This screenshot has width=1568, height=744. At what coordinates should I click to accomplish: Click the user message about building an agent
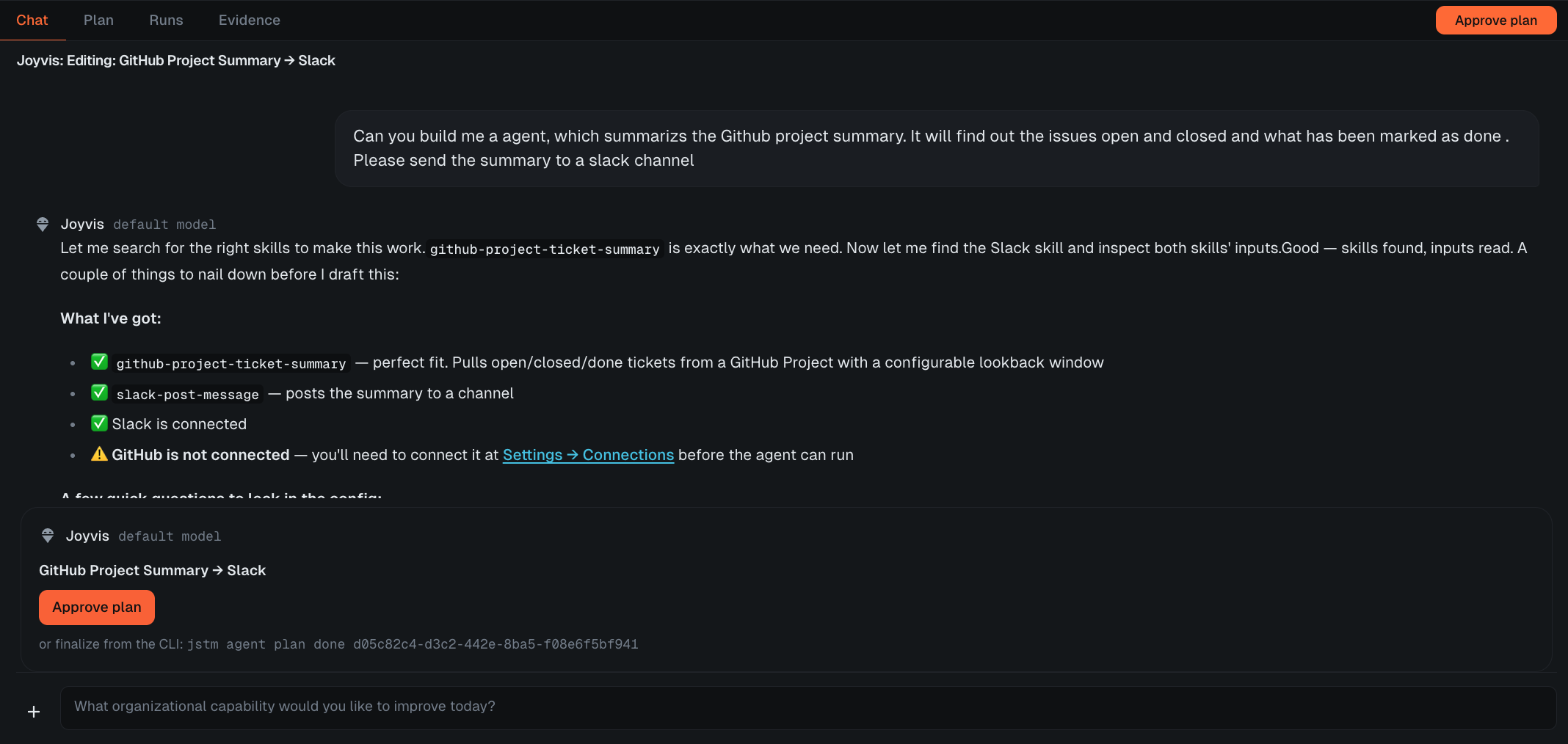click(937, 148)
